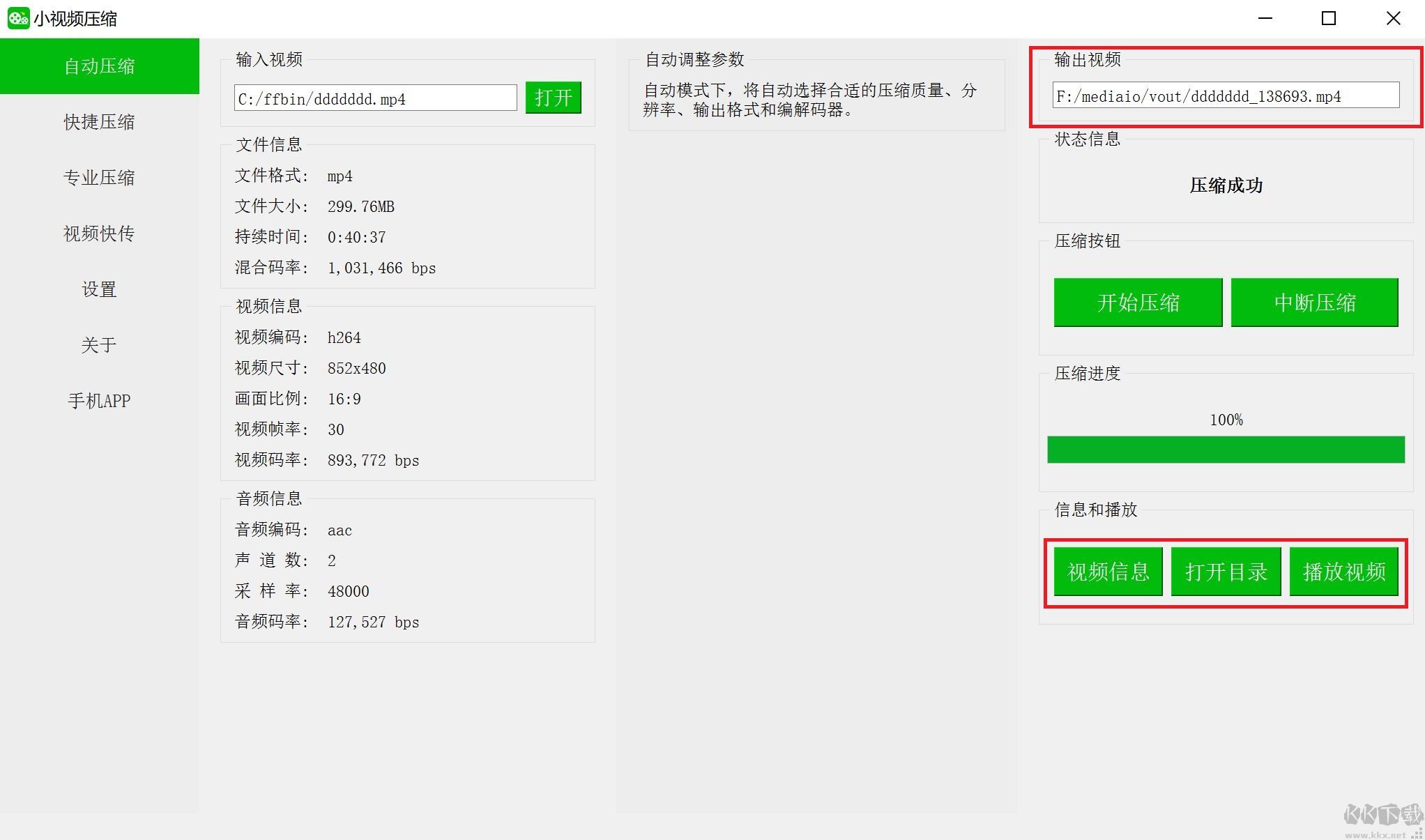Viewport: 1425px width, 840px height.
Task: Select 手机APP sidebar item
Action: [x=99, y=401]
